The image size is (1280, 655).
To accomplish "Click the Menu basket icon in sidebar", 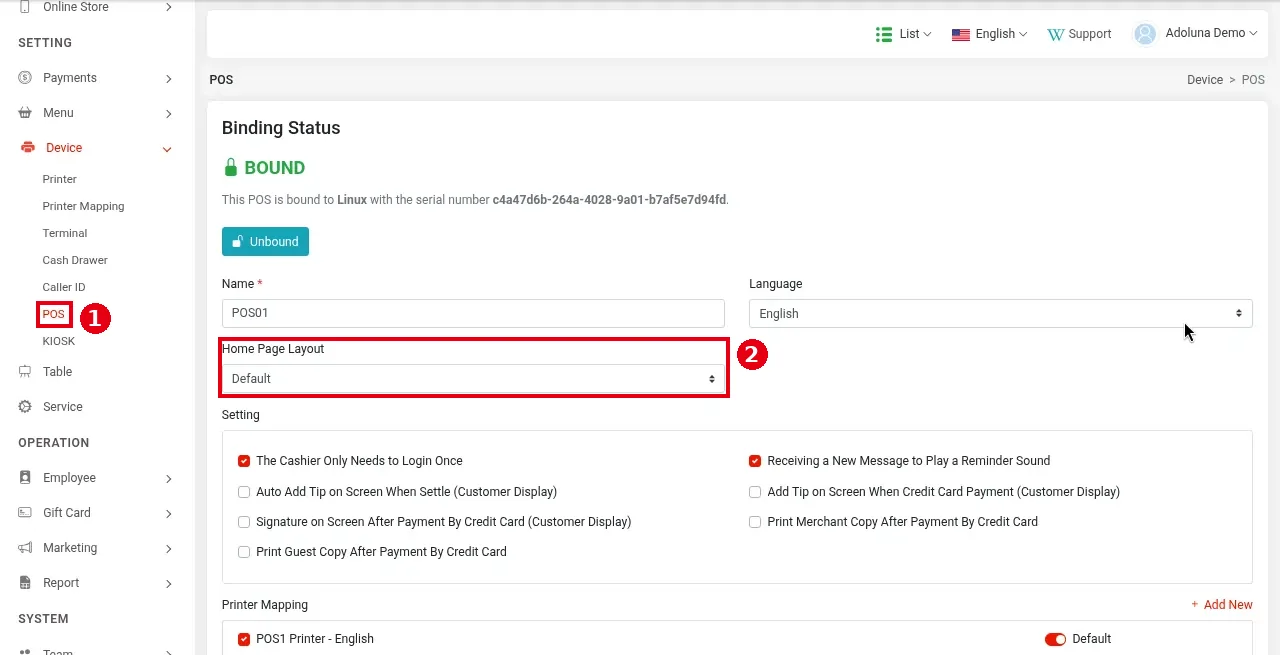I will click(25, 113).
